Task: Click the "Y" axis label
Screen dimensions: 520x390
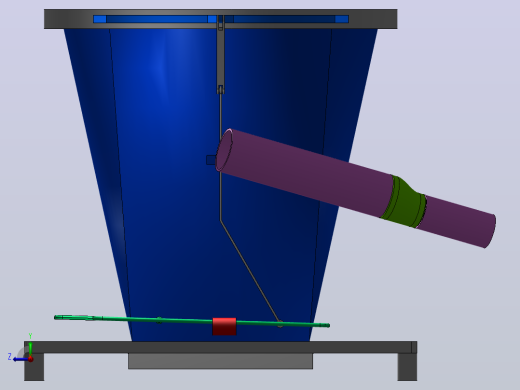Action: point(30,336)
